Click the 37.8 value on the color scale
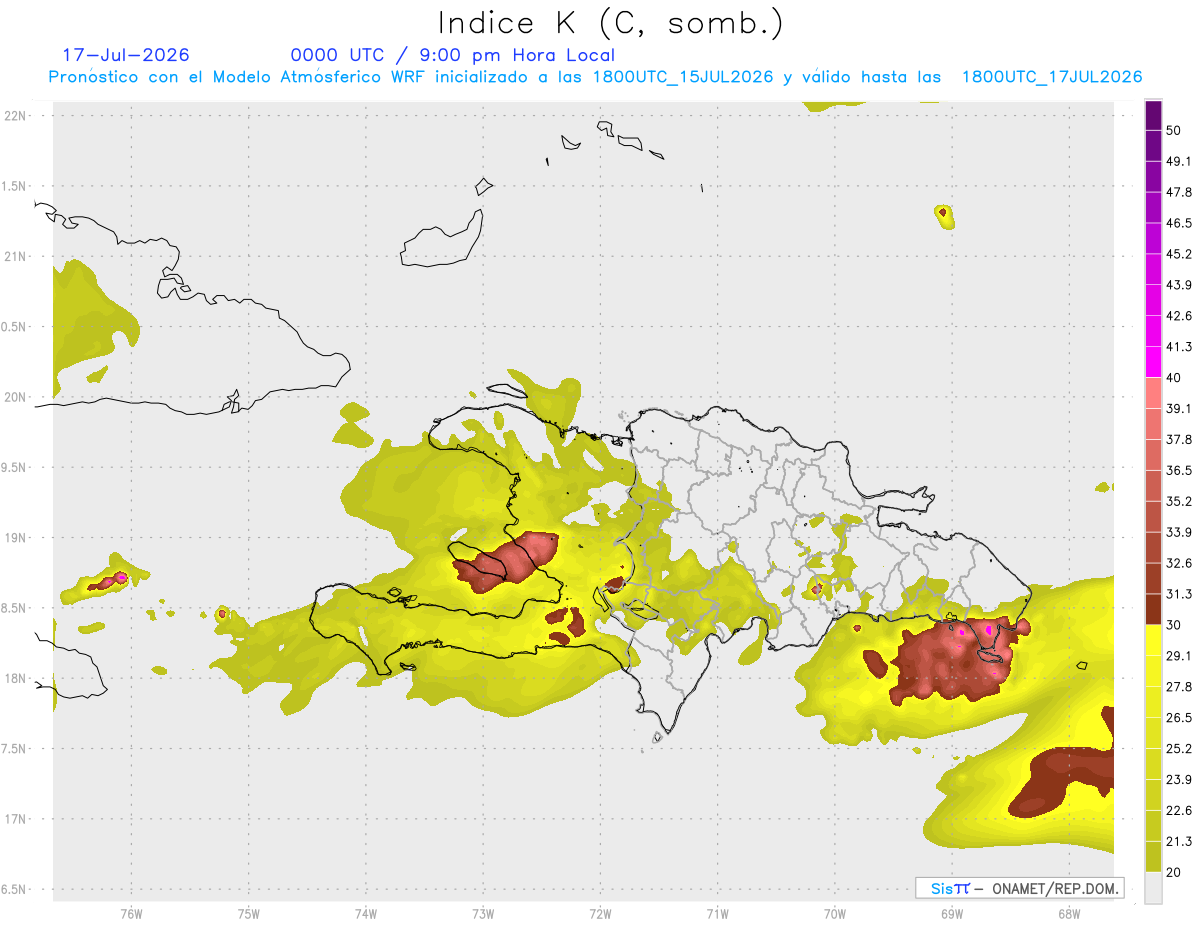Image resolution: width=1200 pixels, height=927 pixels. (1179, 439)
